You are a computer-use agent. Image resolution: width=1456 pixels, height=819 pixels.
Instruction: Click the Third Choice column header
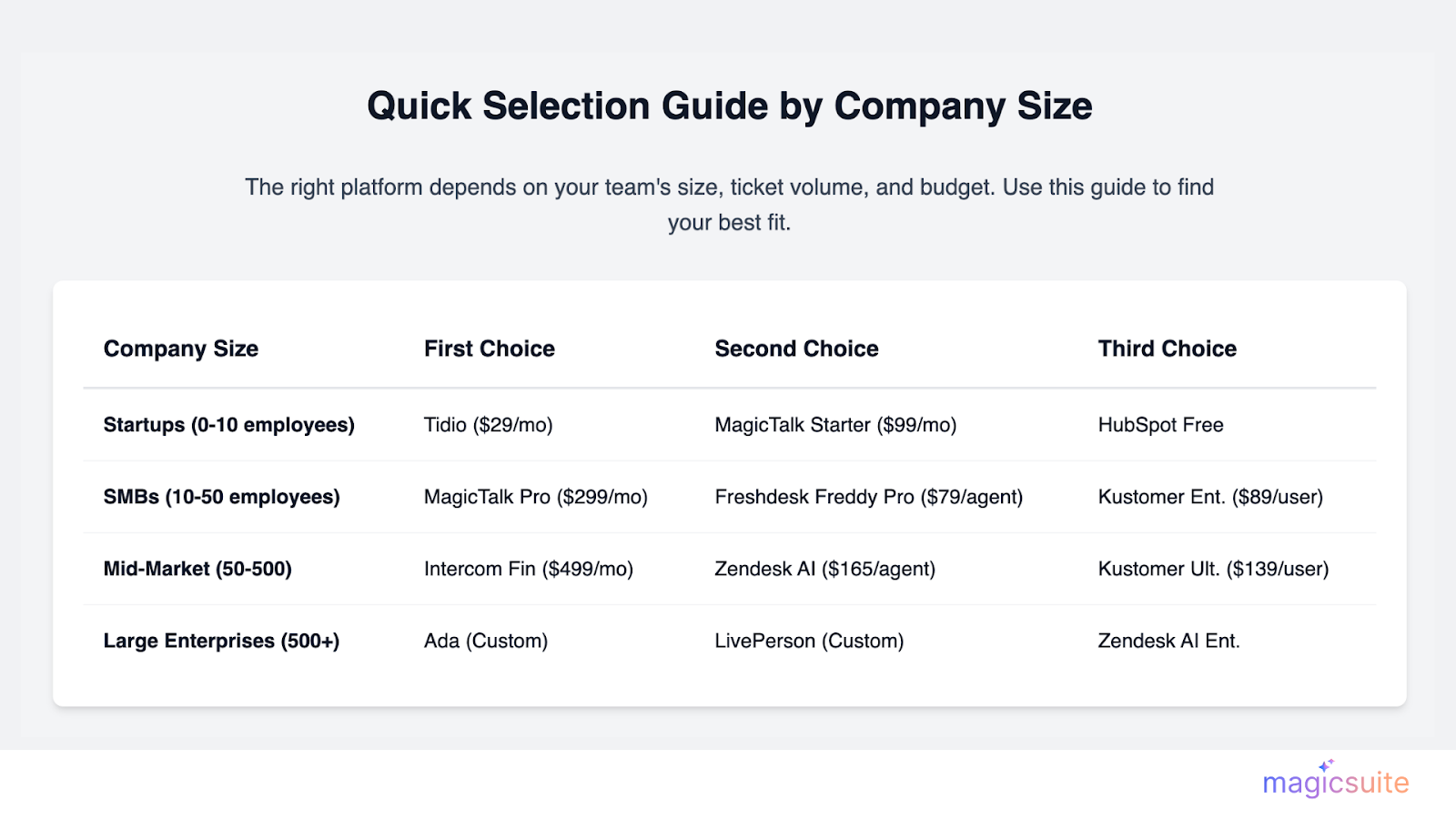[1167, 349]
